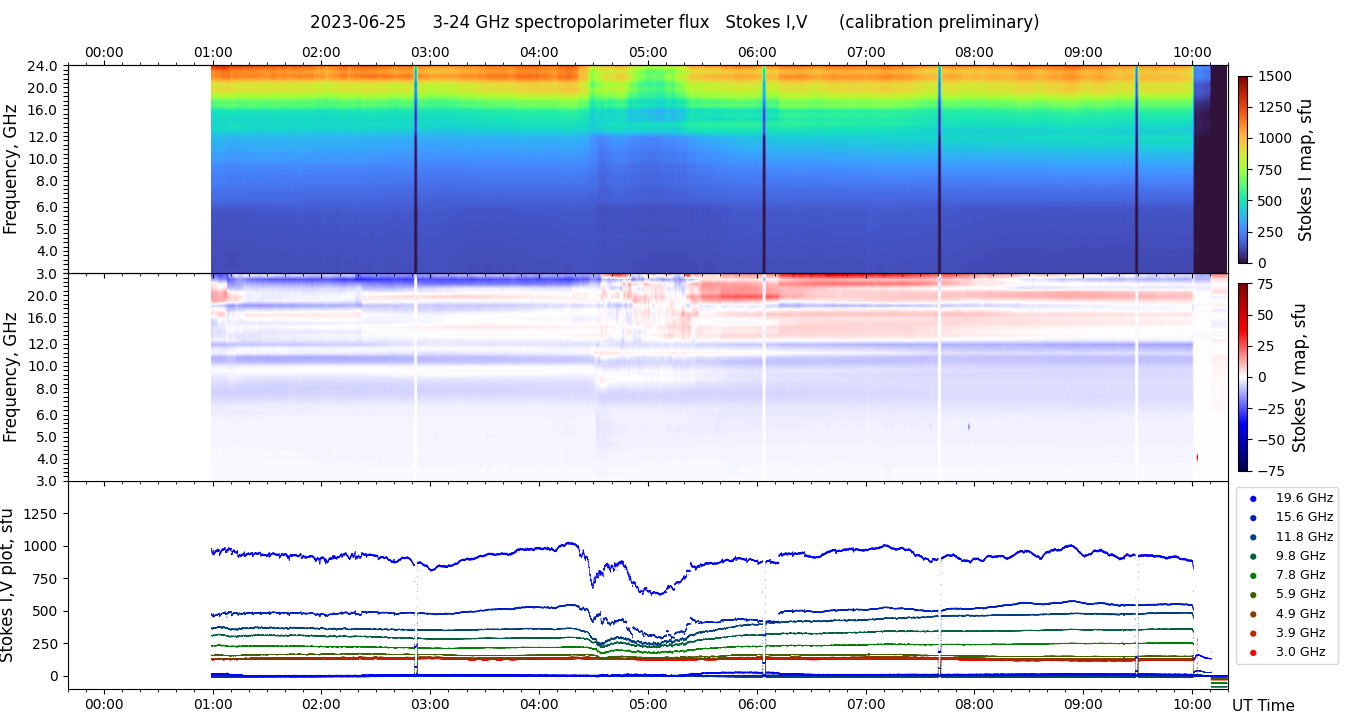Click the 1250 tick on the bottom plot
The image size is (1350, 725).
[x=42, y=514]
